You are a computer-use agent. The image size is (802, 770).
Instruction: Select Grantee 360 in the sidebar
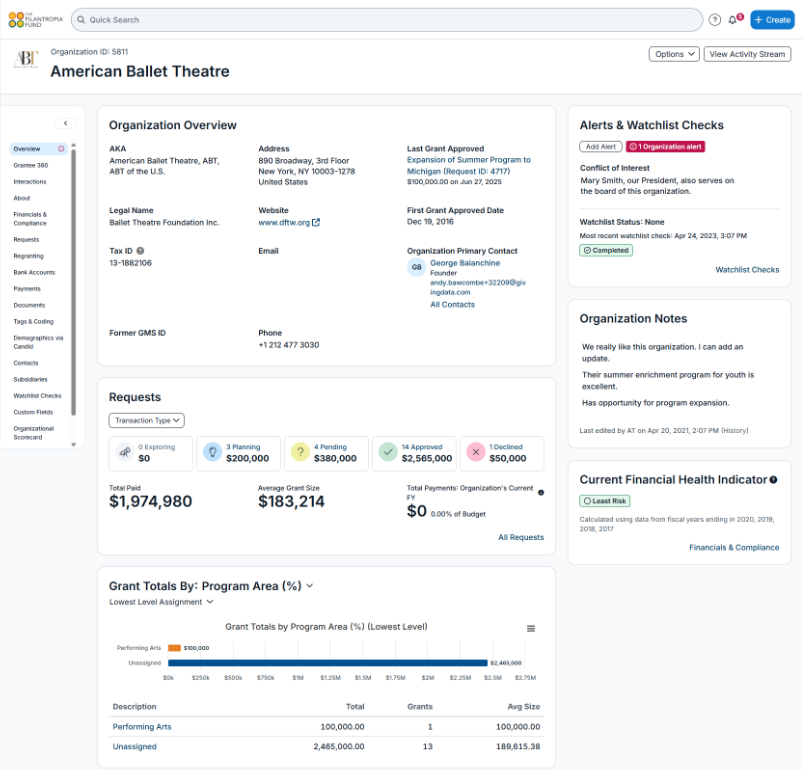[31, 165]
